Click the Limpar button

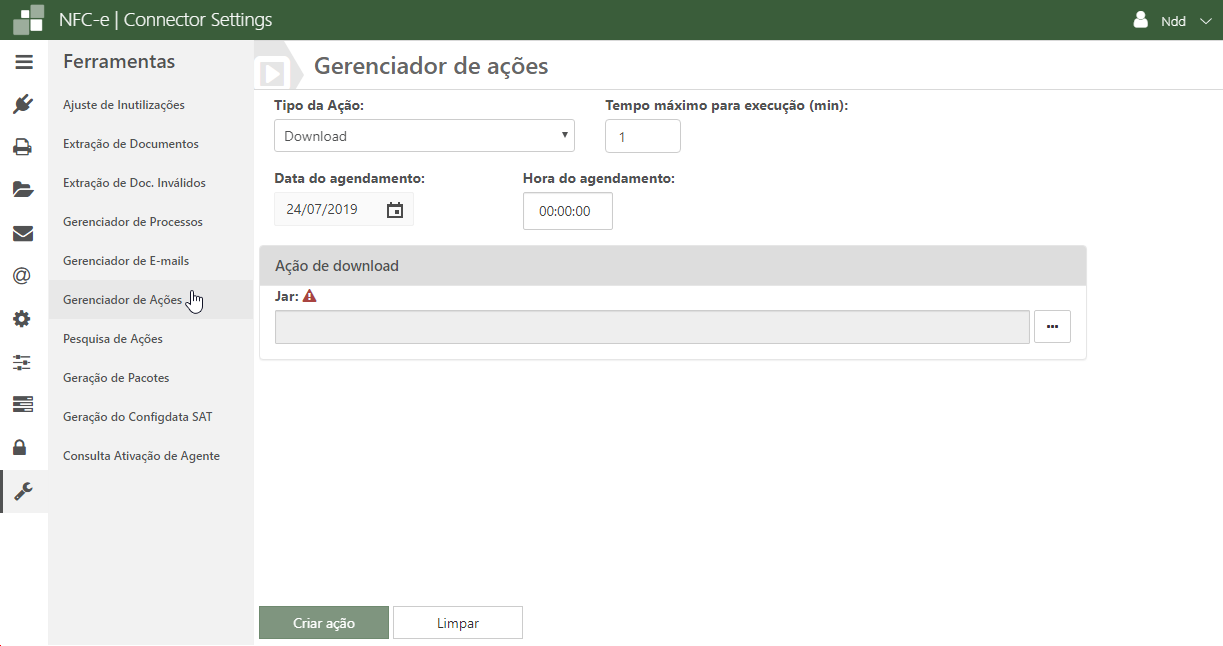[x=458, y=623]
